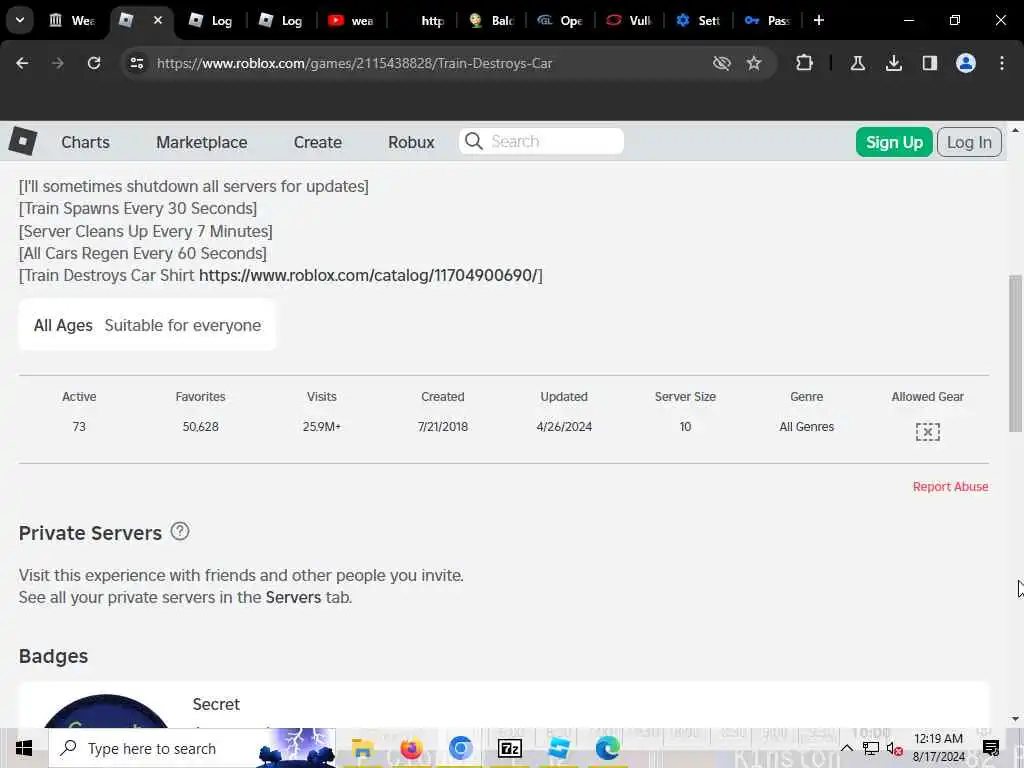
Task: Click the Report Abuse link
Action: coord(950,487)
